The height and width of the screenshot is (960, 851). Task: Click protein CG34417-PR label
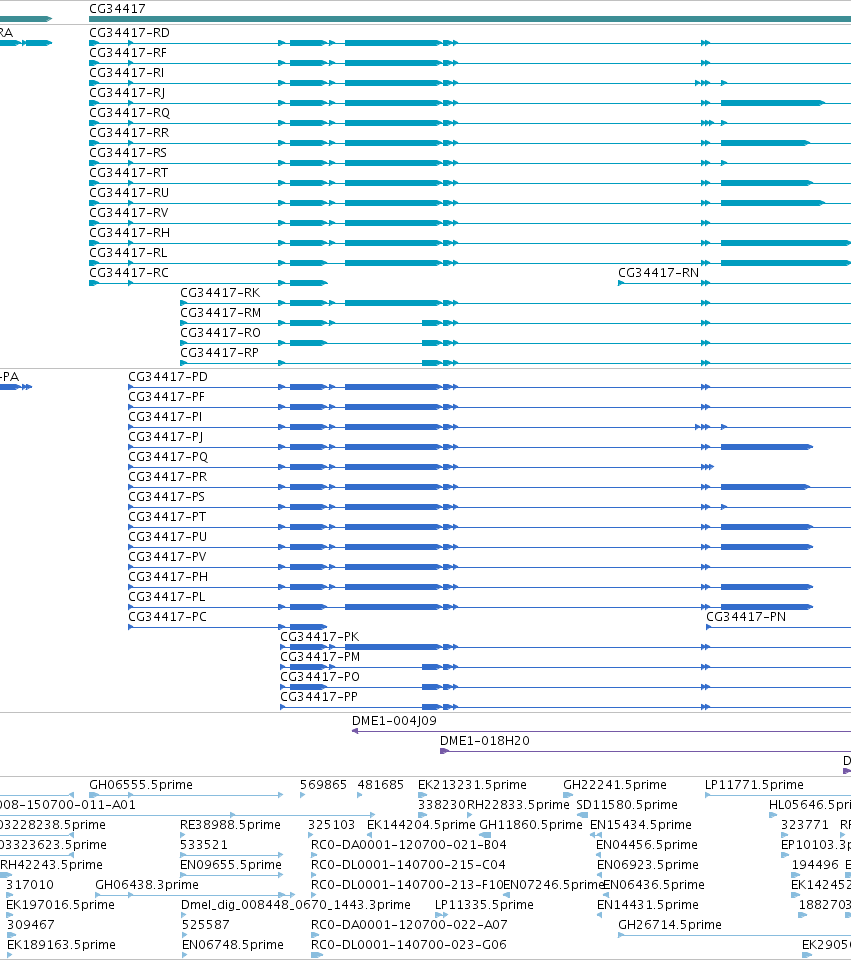[x=168, y=477]
